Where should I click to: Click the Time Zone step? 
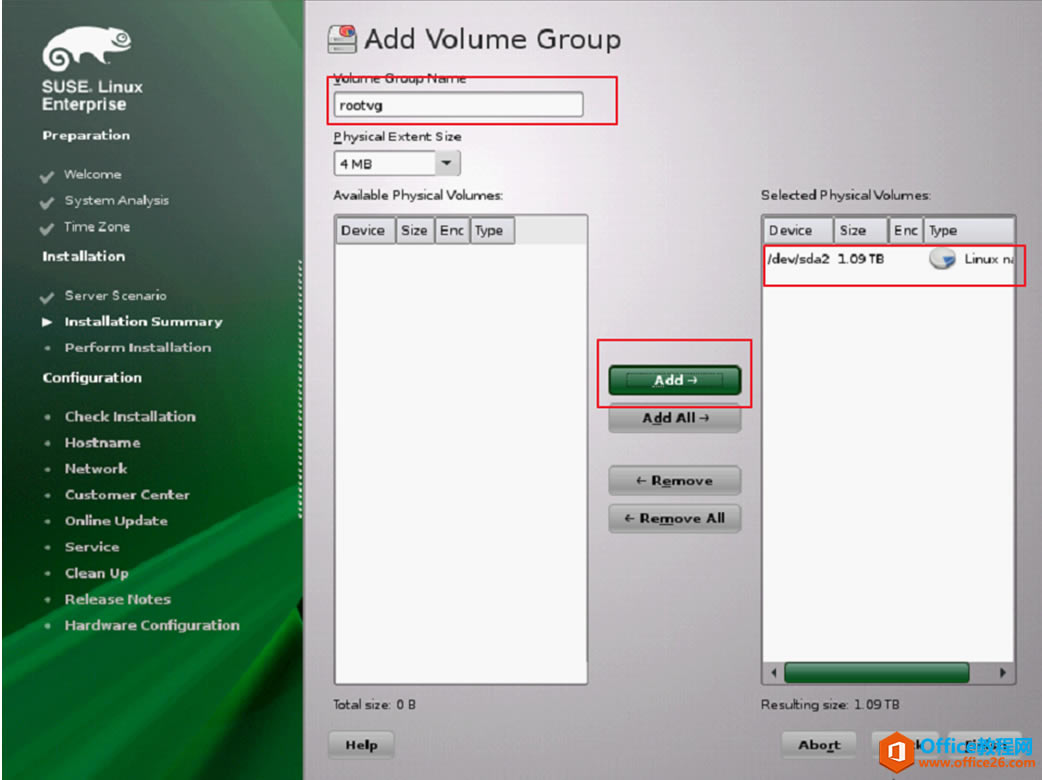[97, 227]
